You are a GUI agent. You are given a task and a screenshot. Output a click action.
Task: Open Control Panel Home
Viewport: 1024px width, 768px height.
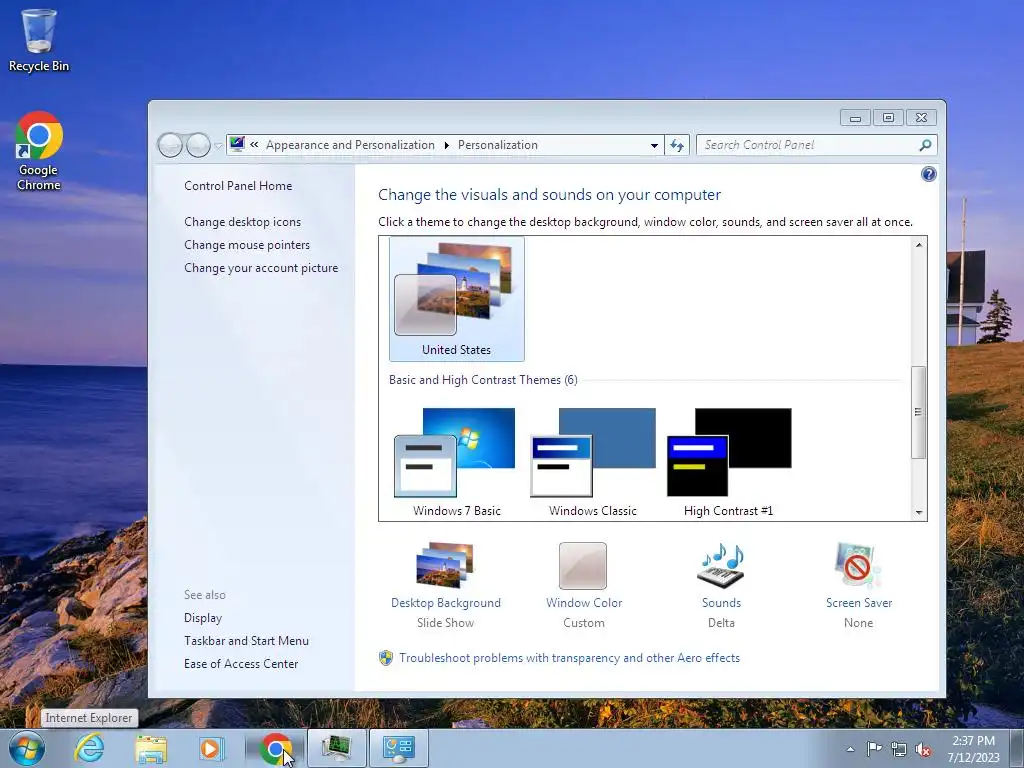[238, 185]
